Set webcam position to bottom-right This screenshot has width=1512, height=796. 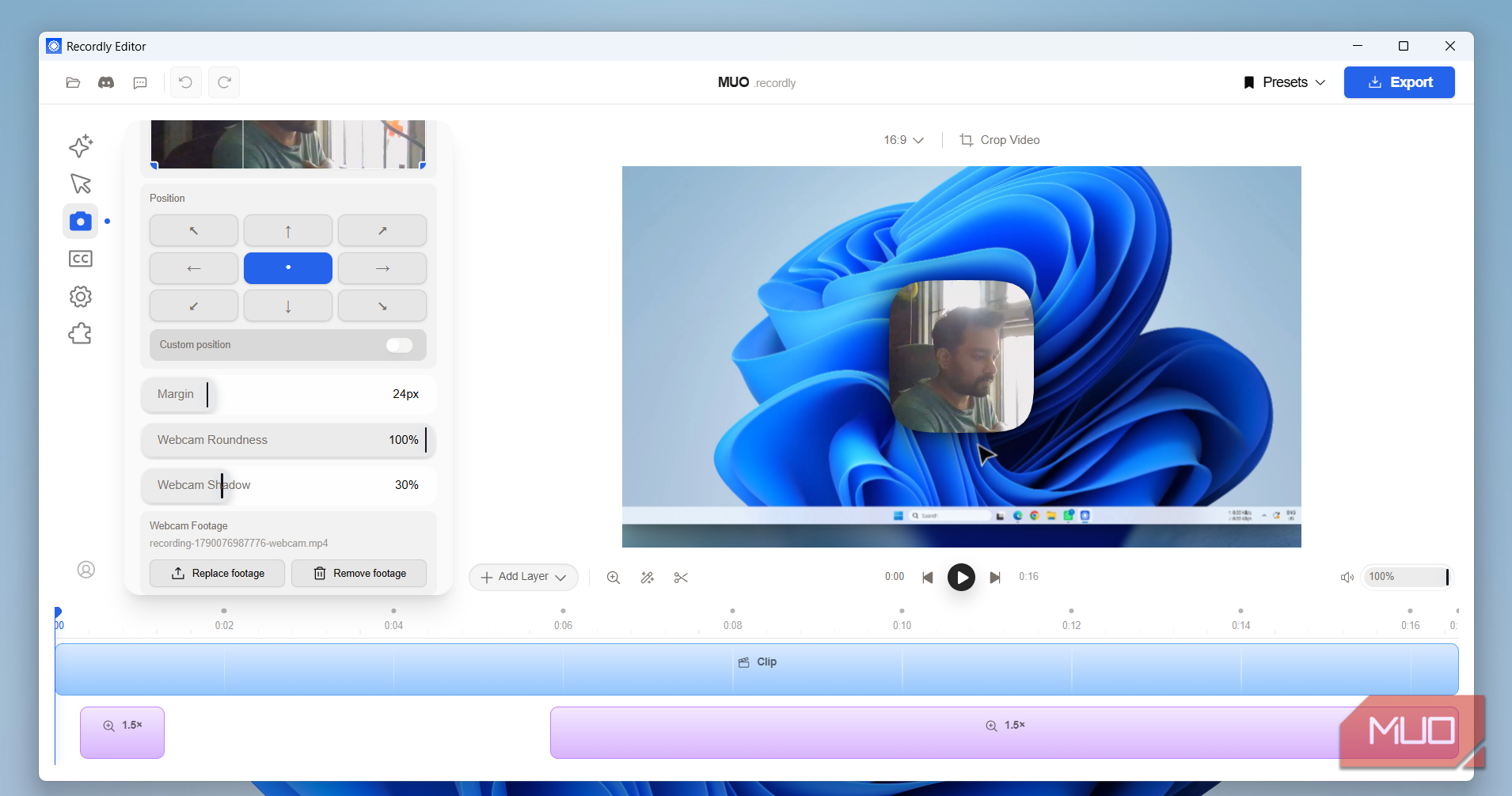tap(382, 305)
